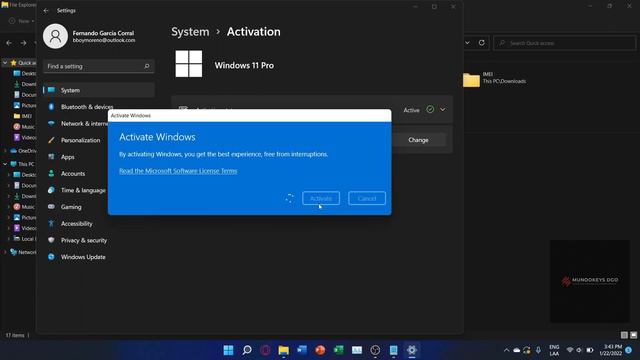Screen dimensions: 640x360
Task: Open taskbar Search
Action: 247,350
